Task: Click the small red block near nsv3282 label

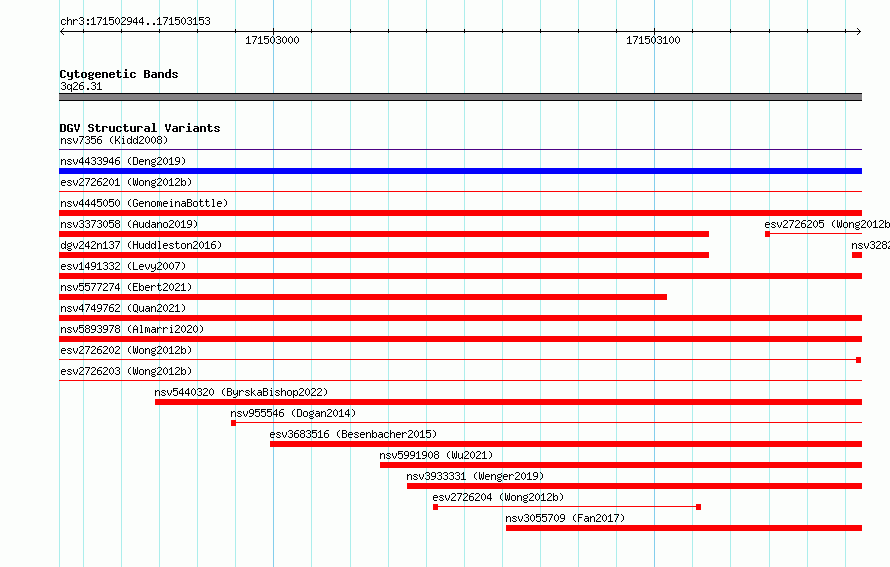Action: point(857,255)
